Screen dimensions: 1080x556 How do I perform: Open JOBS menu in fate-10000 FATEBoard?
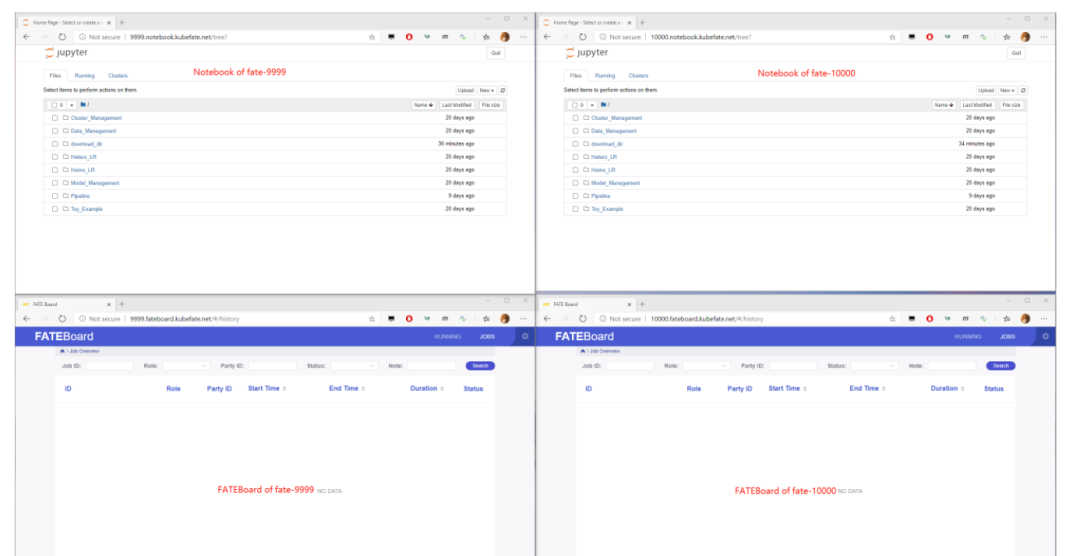coord(1008,337)
